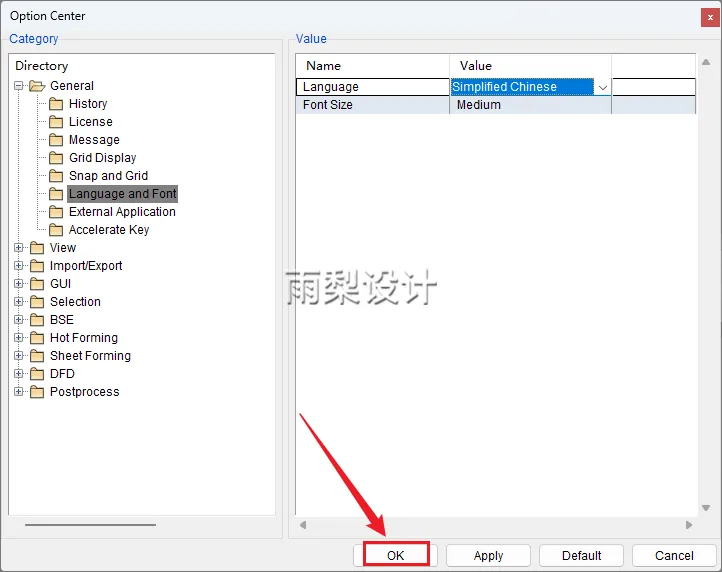The image size is (722, 572).
Task: Select the Message tree item
Action: (x=94, y=140)
